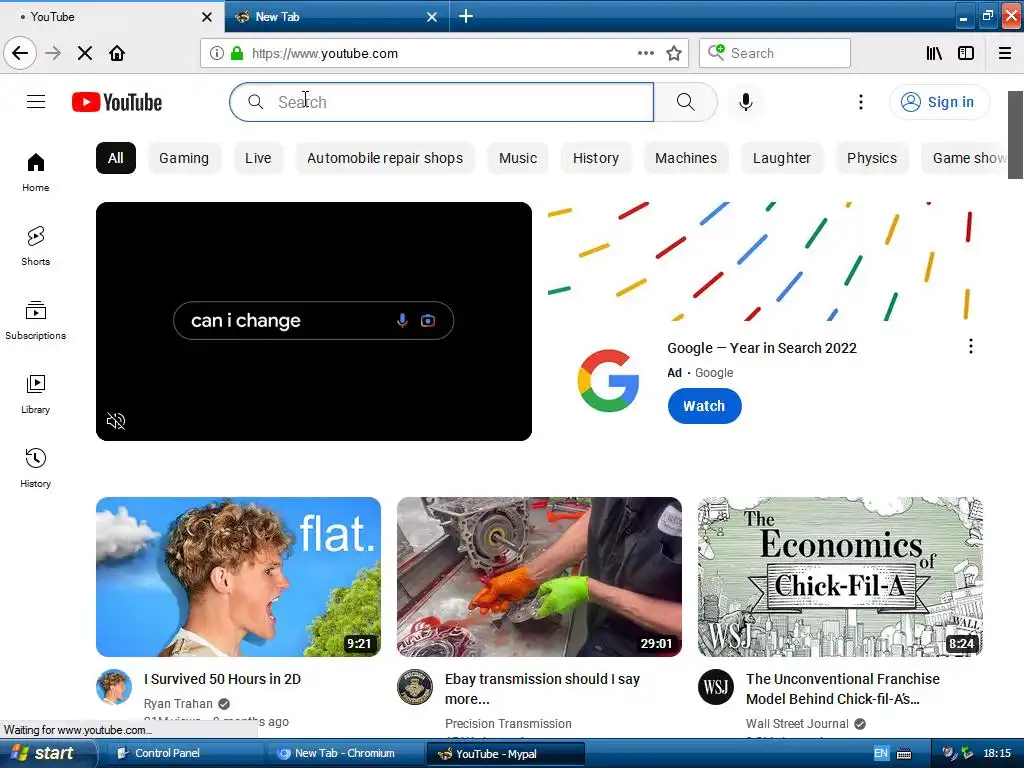This screenshot has height=768, width=1024.
Task: Open Library in the YouTube sidebar
Action: point(35,394)
